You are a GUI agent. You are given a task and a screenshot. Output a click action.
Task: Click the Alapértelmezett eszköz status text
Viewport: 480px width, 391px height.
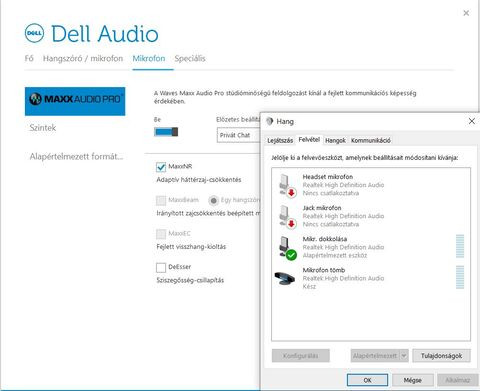pyautogui.click(x=335, y=255)
